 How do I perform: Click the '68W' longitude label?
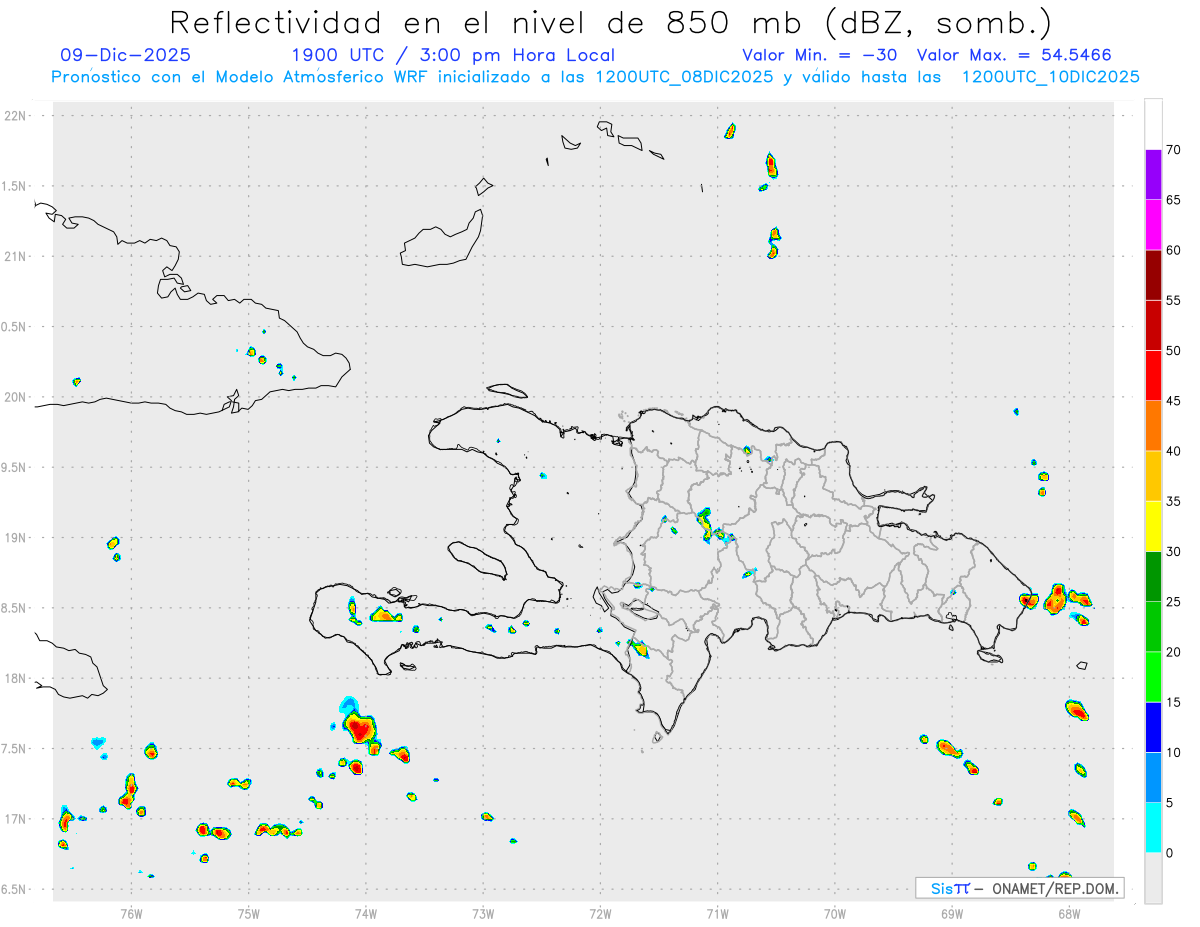1069,913
